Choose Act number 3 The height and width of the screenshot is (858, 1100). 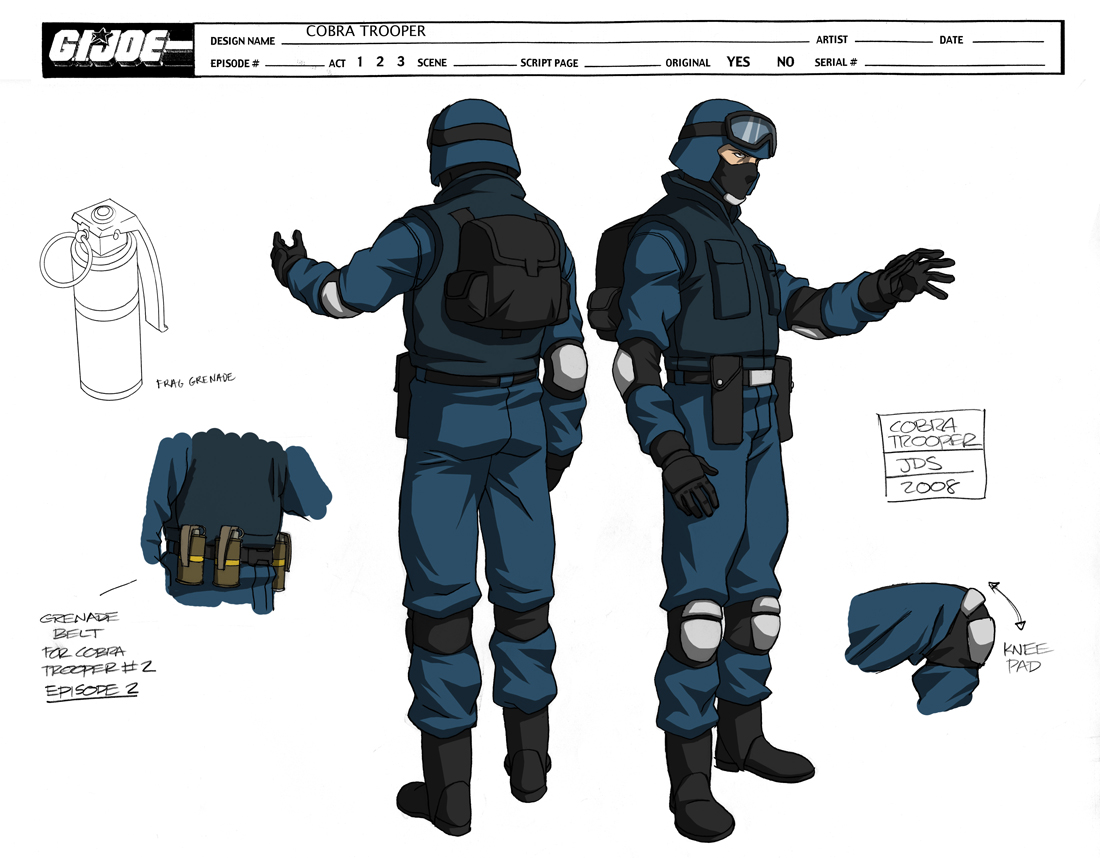tap(401, 62)
